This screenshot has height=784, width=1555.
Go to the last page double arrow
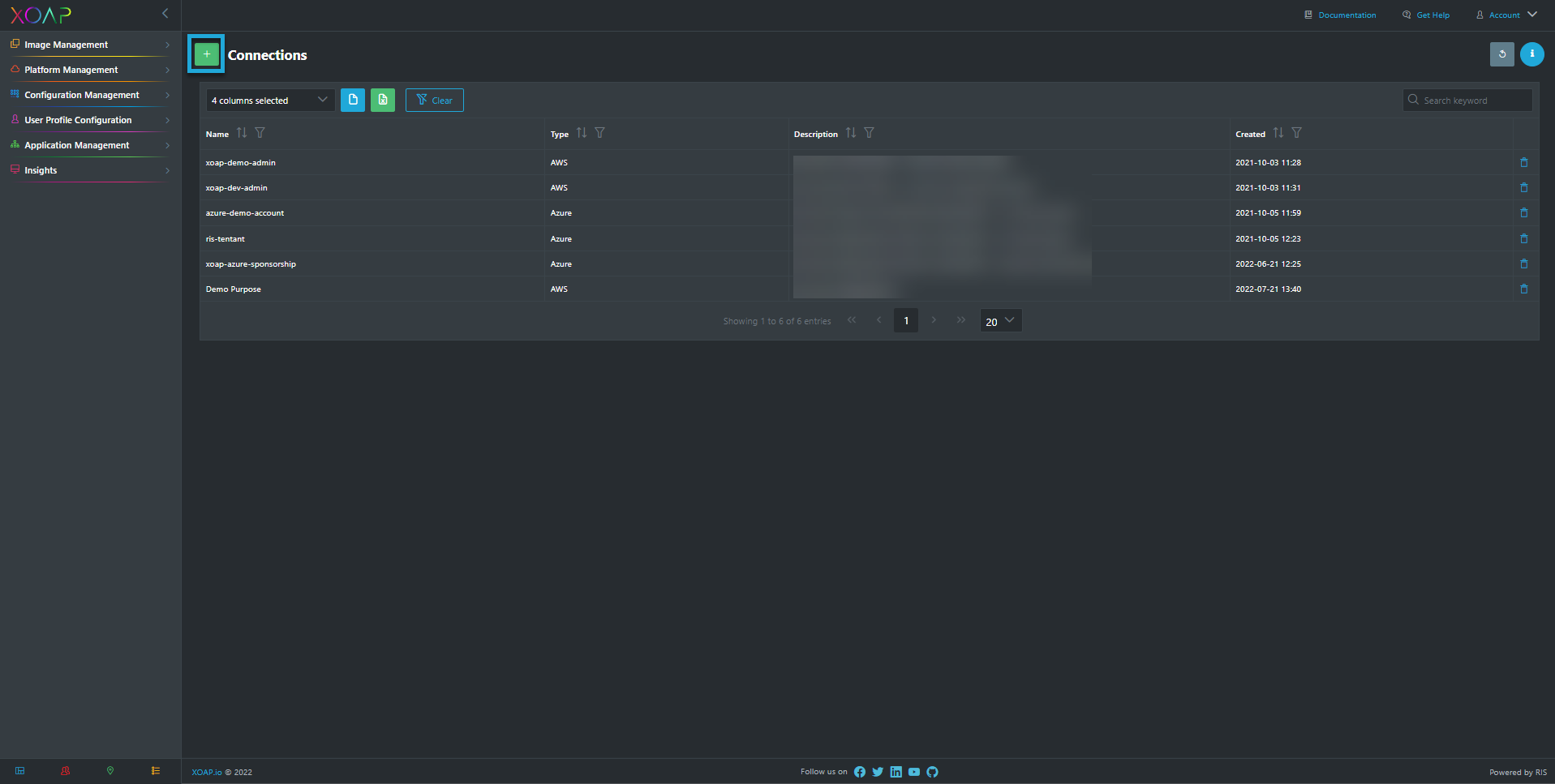[x=961, y=320]
